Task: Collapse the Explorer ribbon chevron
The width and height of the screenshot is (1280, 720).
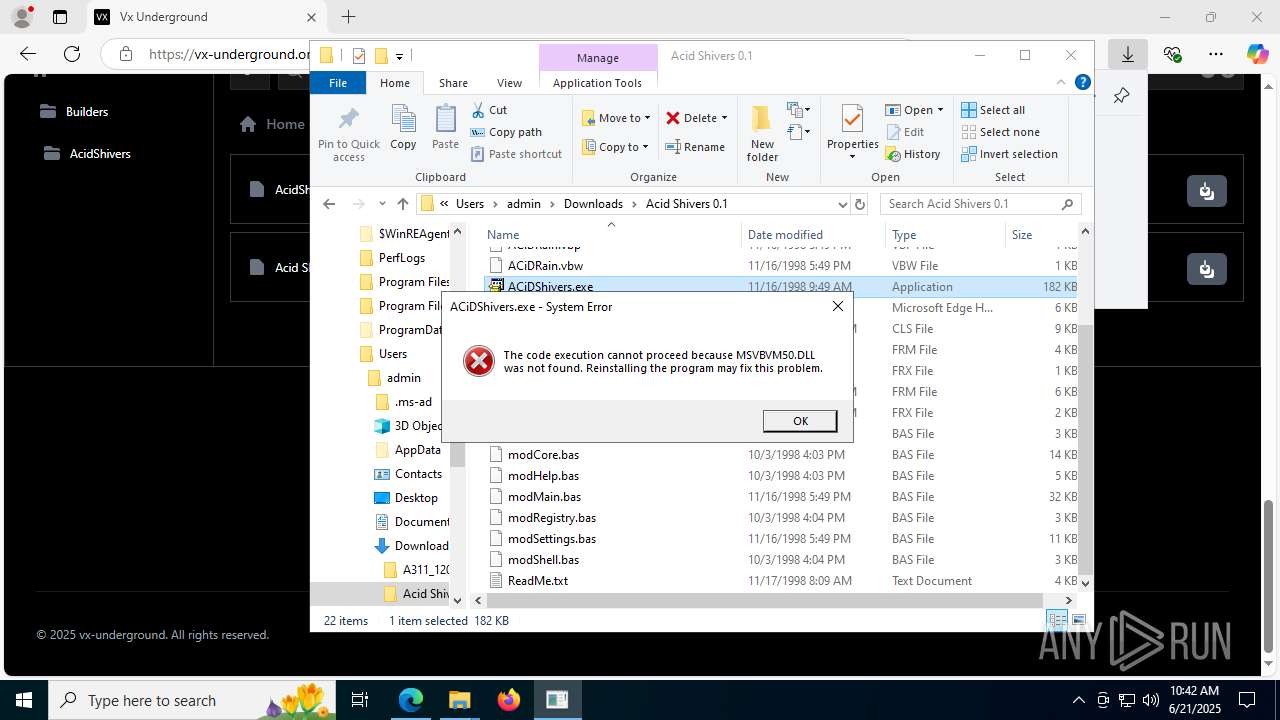Action: click(x=1061, y=83)
